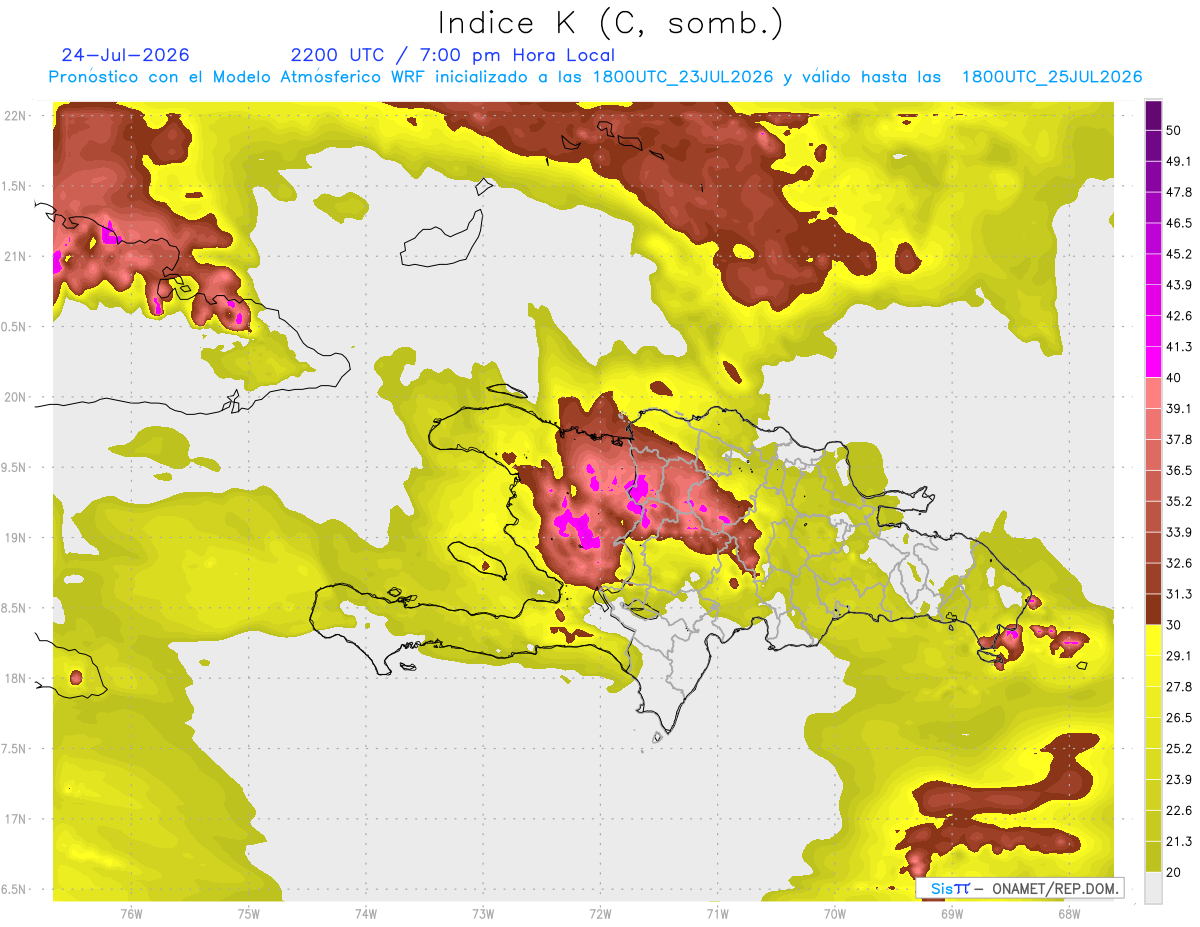Click the colorbar value "21.3"
Screen dimensions: 1200x927
1179,840
